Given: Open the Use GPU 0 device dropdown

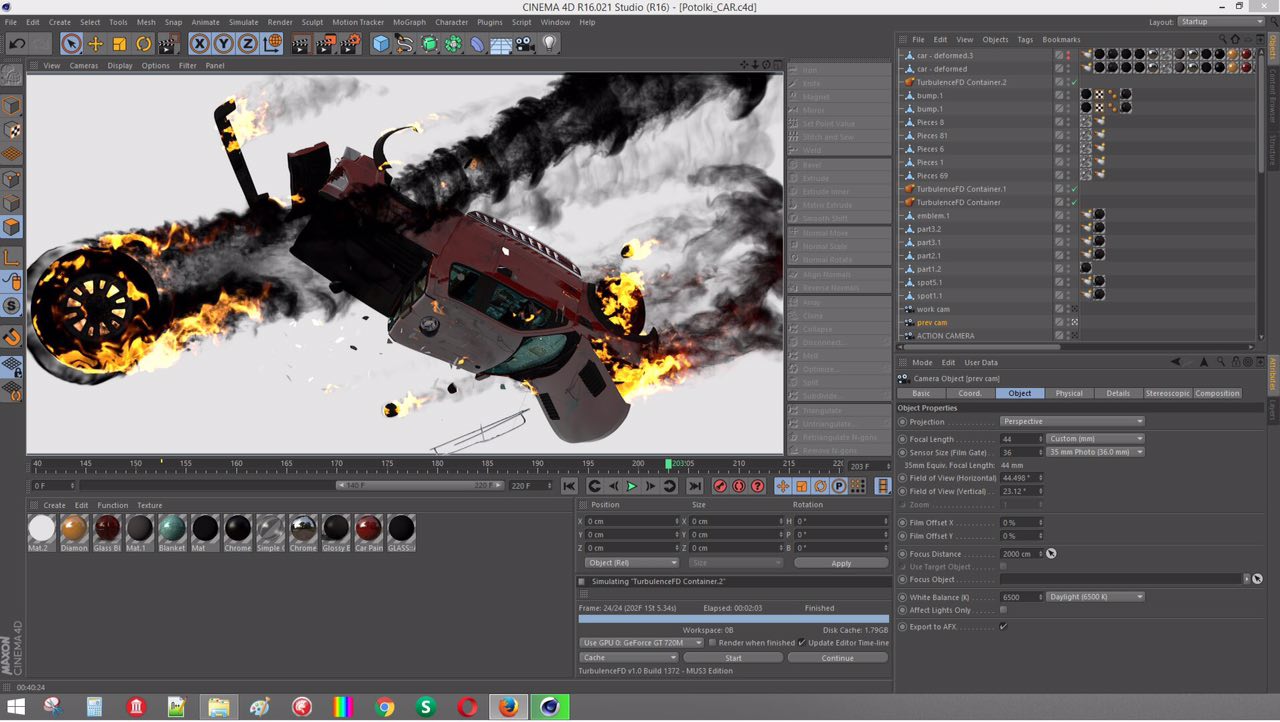Looking at the screenshot, I should [x=641, y=643].
